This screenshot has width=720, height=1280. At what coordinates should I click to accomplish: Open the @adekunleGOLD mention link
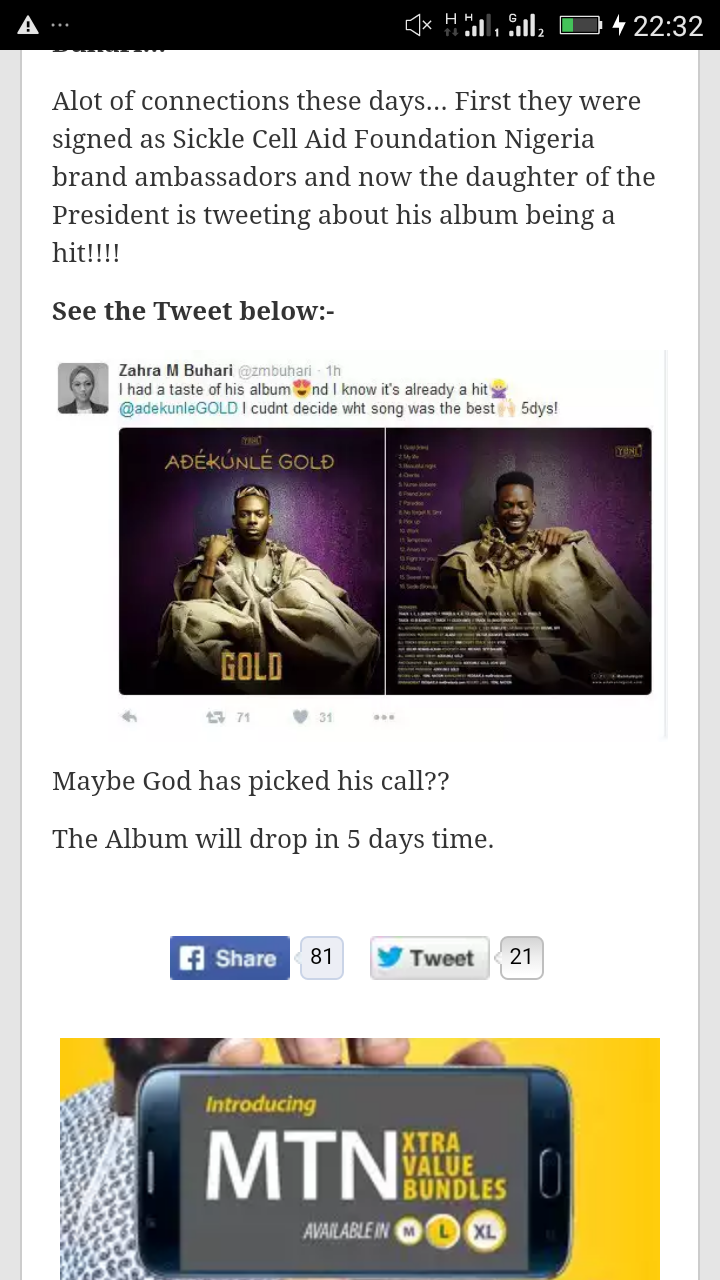tap(178, 408)
